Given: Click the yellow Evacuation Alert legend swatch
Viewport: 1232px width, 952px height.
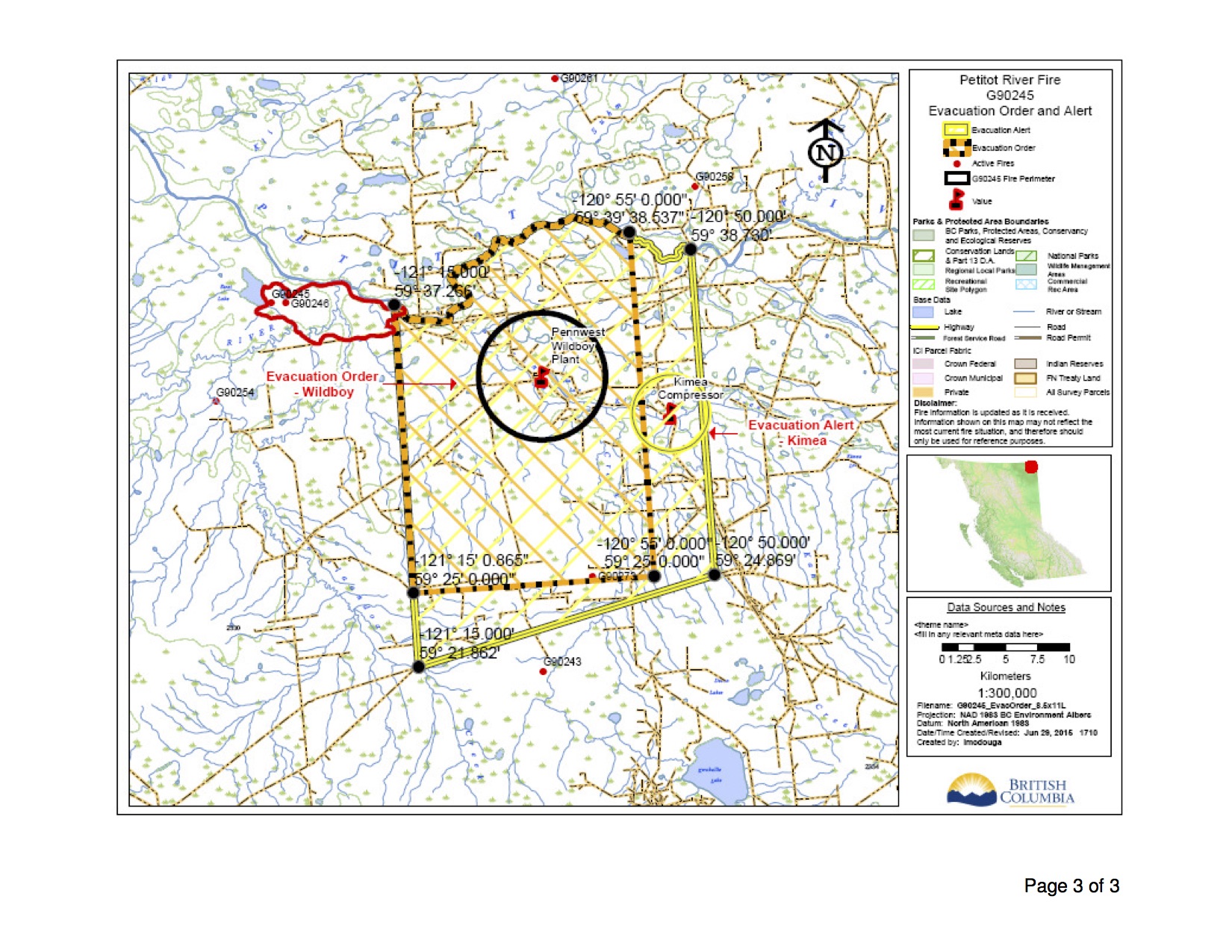Looking at the screenshot, I should coord(956,130).
